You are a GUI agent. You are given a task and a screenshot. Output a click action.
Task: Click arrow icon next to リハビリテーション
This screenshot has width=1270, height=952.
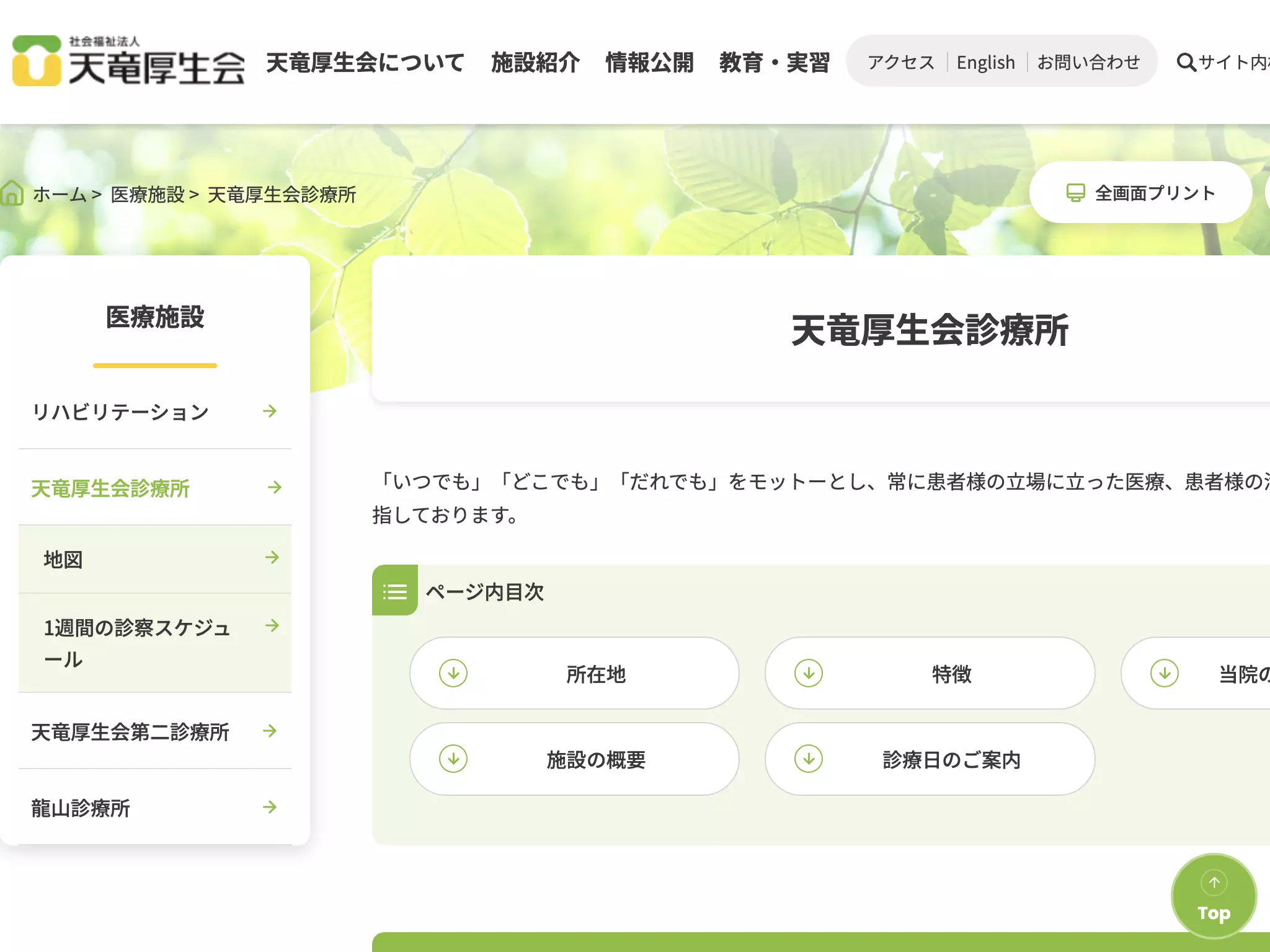270,411
